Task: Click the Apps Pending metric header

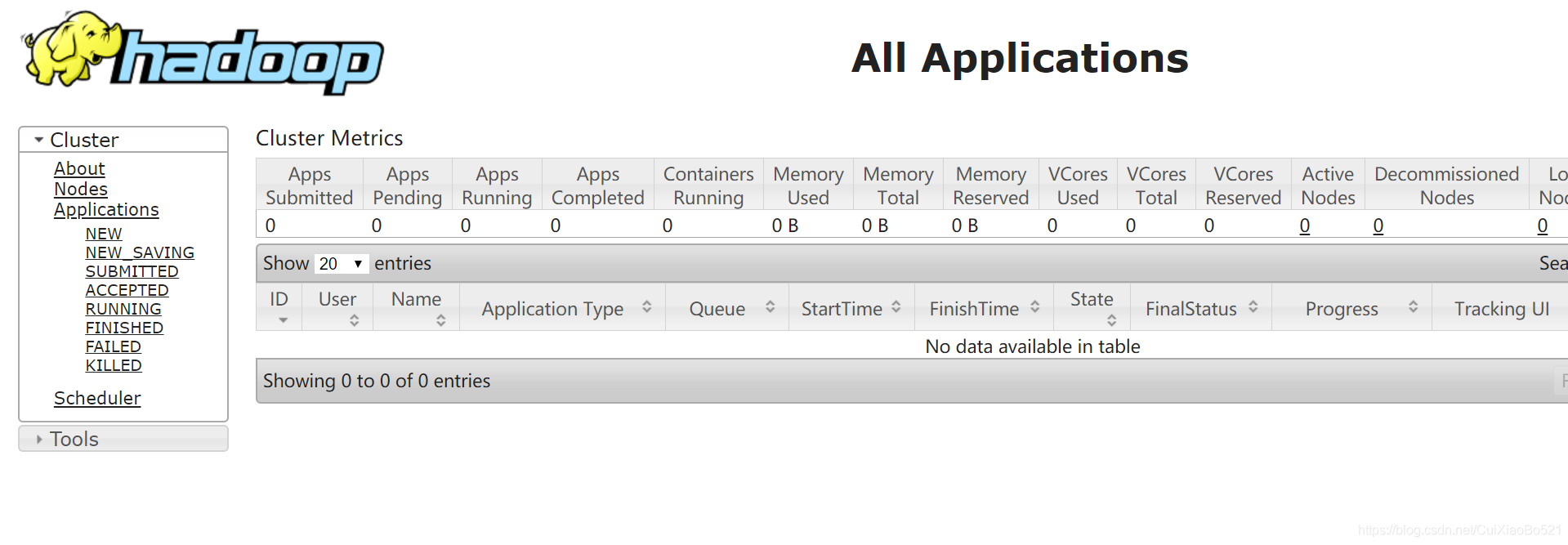Action: (x=408, y=185)
